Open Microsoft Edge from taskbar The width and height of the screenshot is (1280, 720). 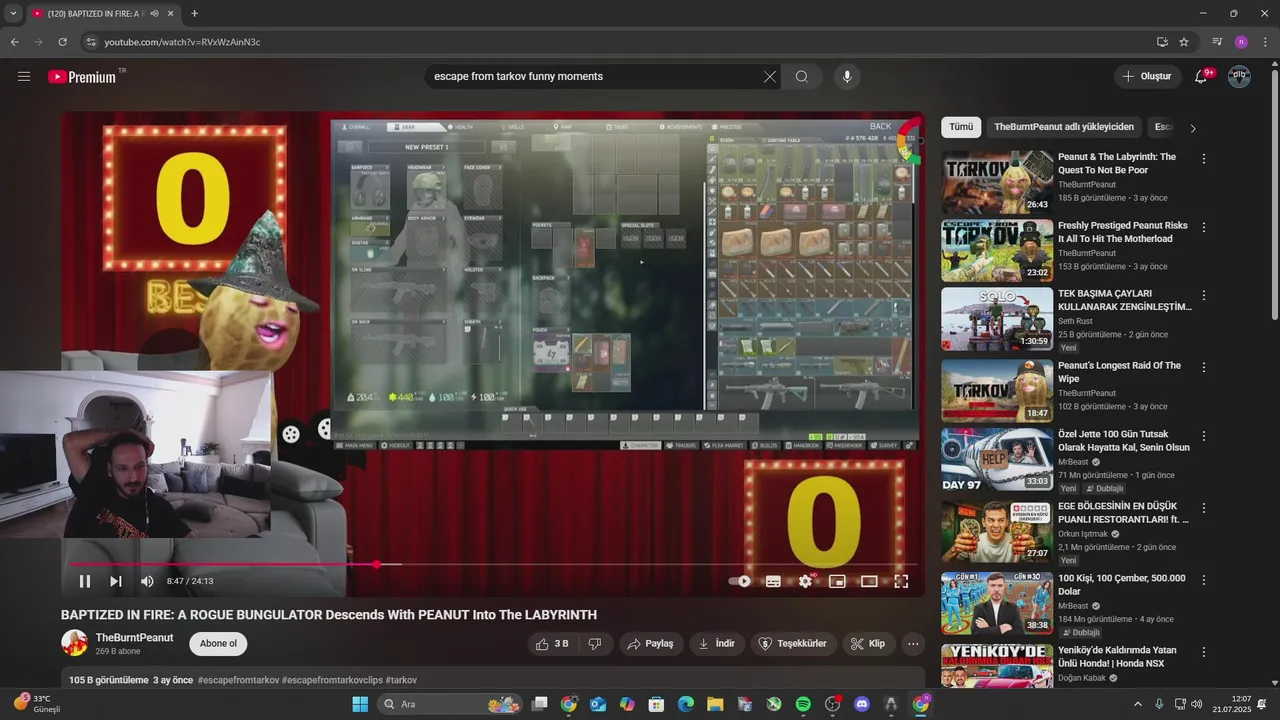coord(686,704)
